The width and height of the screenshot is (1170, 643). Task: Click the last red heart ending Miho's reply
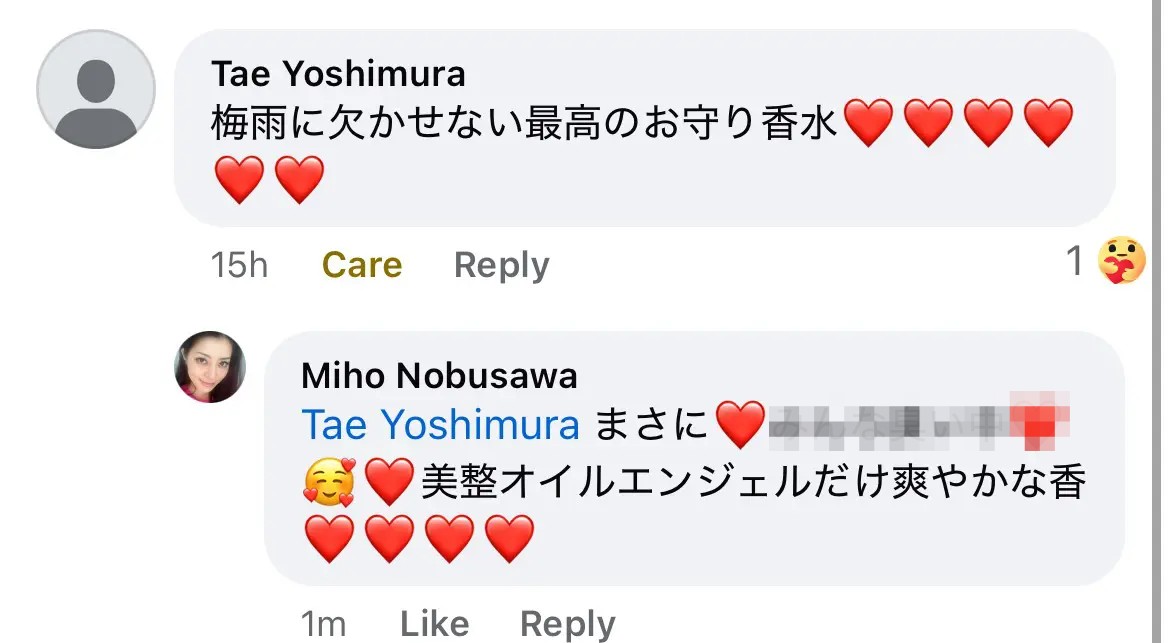tap(510, 538)
